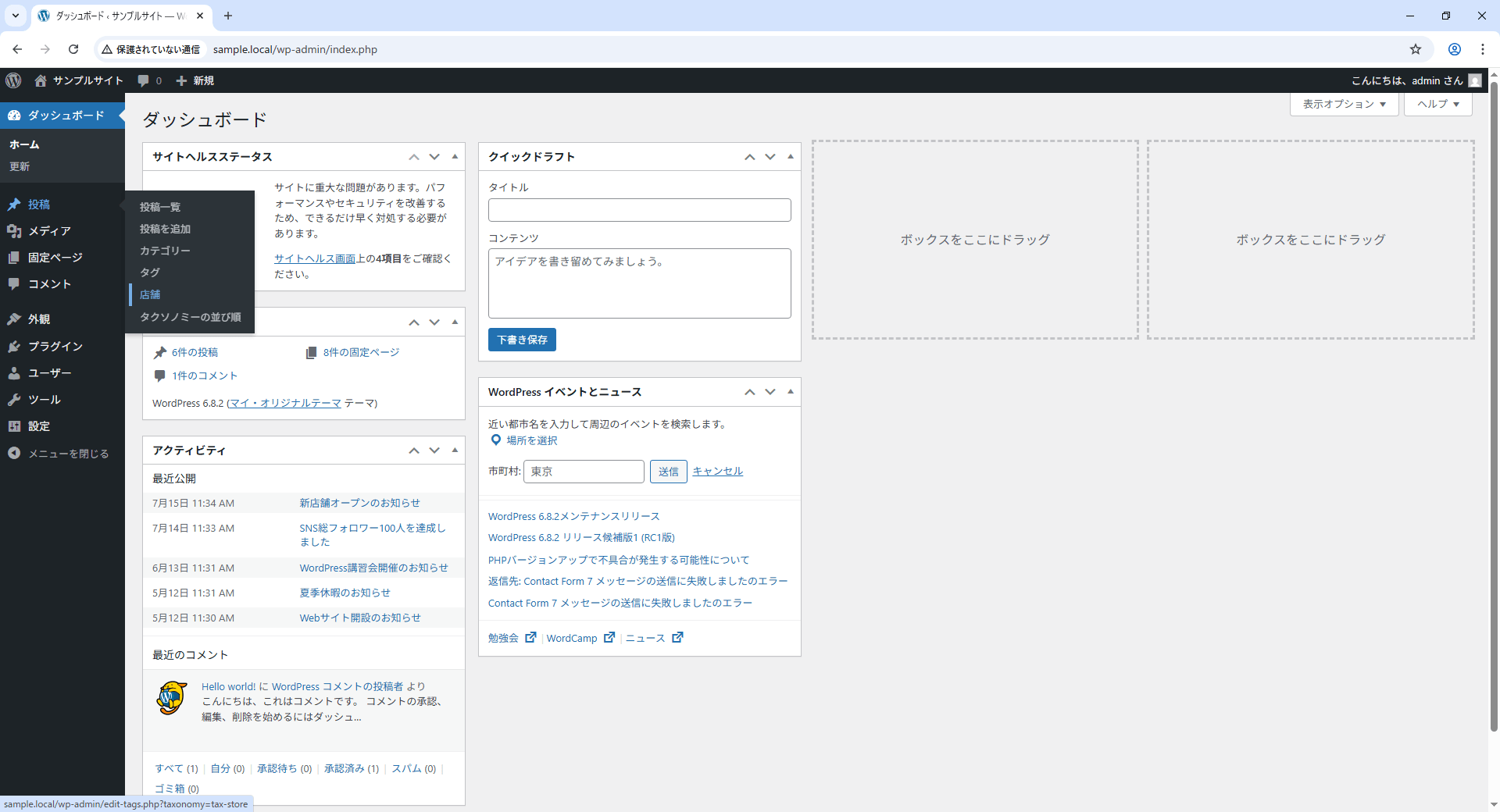The width and height of the screenshot is (1500, 812).
Task: Click the 送信 button for city
Action: (x=669, y=472)
